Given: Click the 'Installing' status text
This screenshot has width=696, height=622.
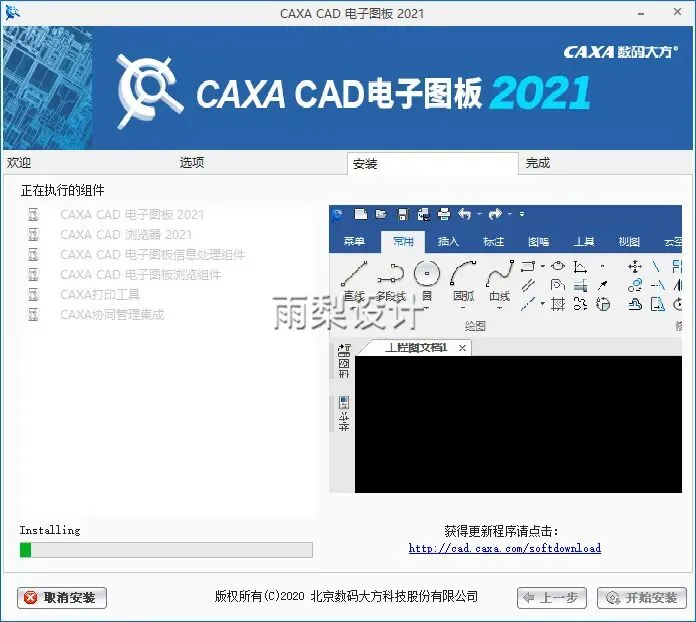Looking at the screenshot, I should 50,530.
